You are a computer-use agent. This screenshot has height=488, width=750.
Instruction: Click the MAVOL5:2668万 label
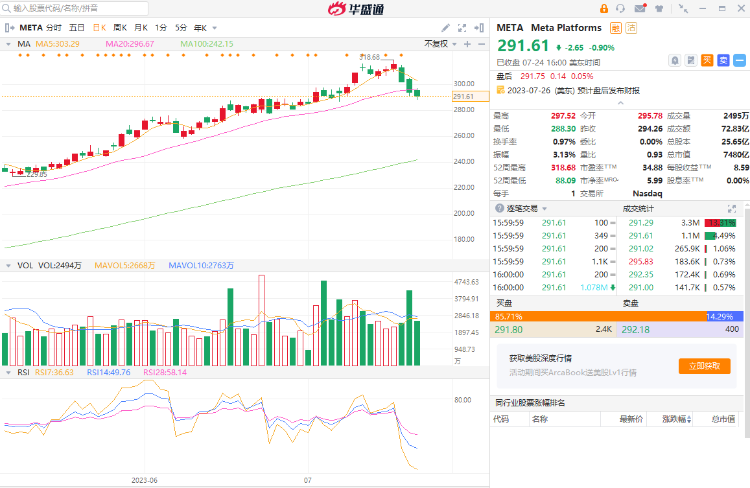(x=124, y=266)
